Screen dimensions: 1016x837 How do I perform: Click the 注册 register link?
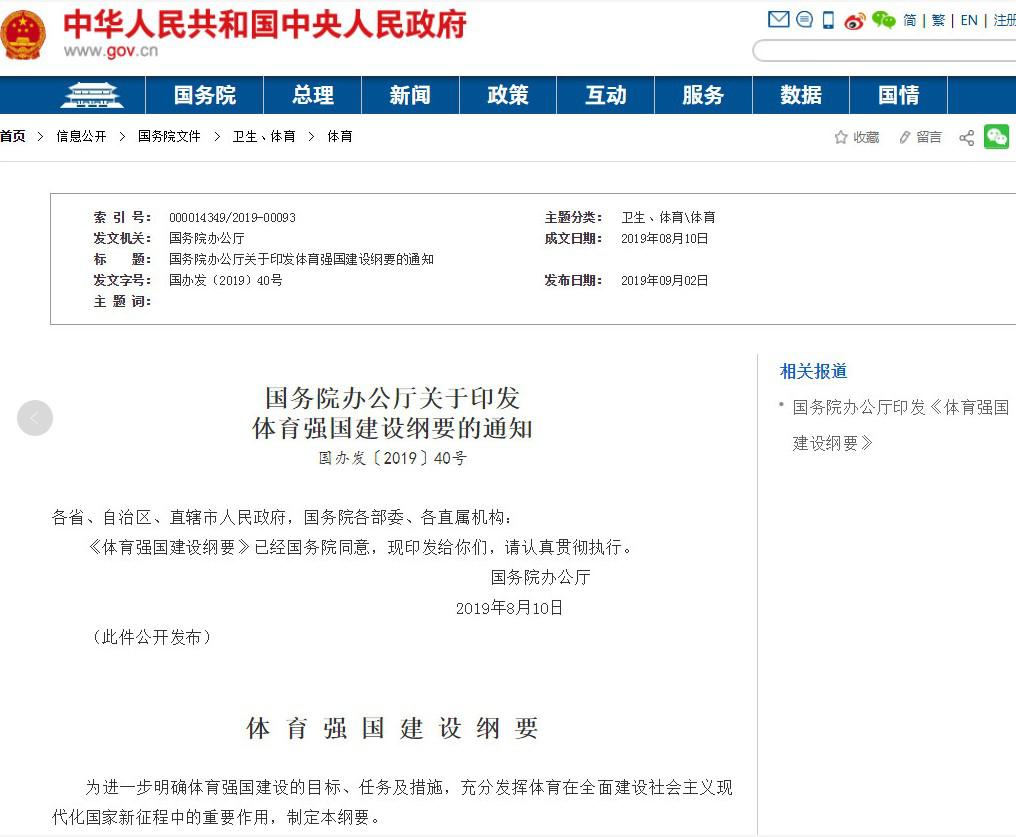[1004, 20]
